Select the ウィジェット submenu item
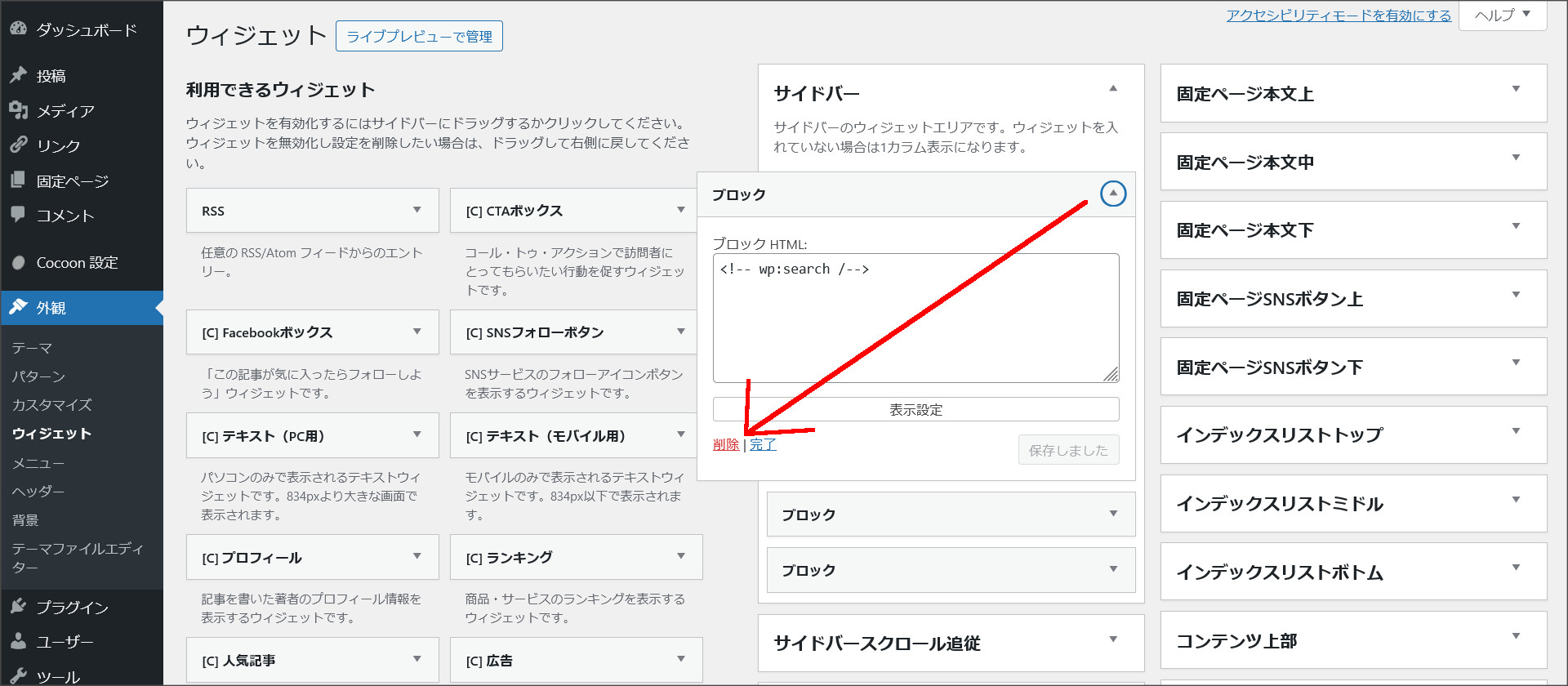The height and width of the screenshot is (686, 1568). (x=51, y=434)
